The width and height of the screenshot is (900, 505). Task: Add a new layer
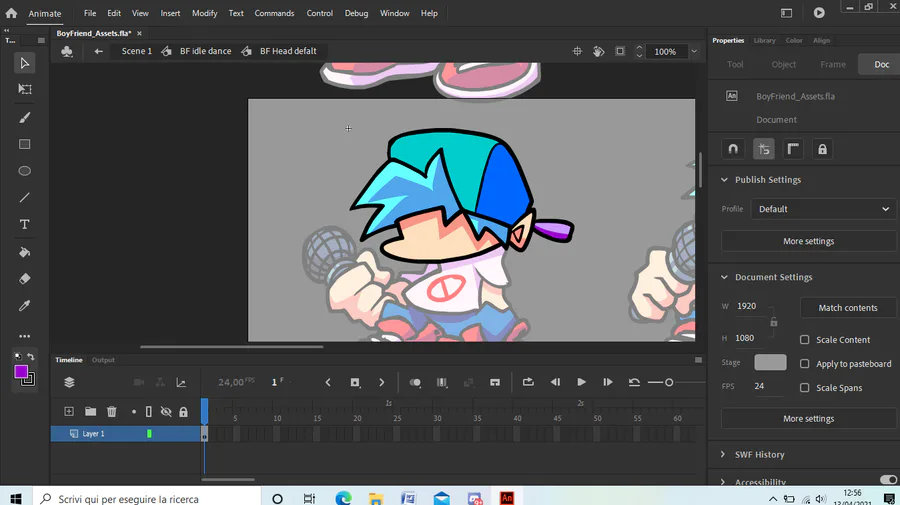tap(69, 411)
